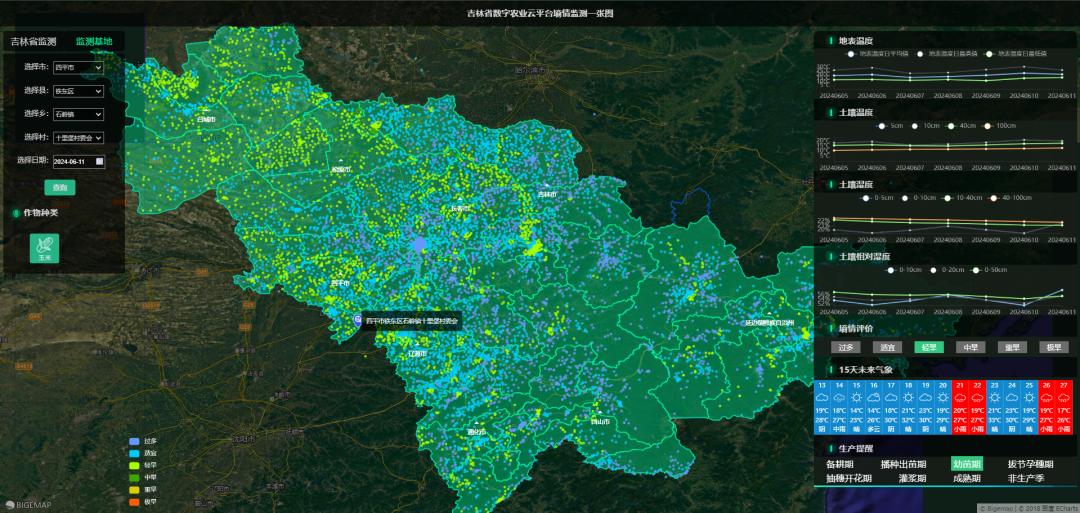Viewport: 1080px width, 513px height.
Task: Toggle the 5cm soil temperature legend
Action: click(x=890, y=126)
